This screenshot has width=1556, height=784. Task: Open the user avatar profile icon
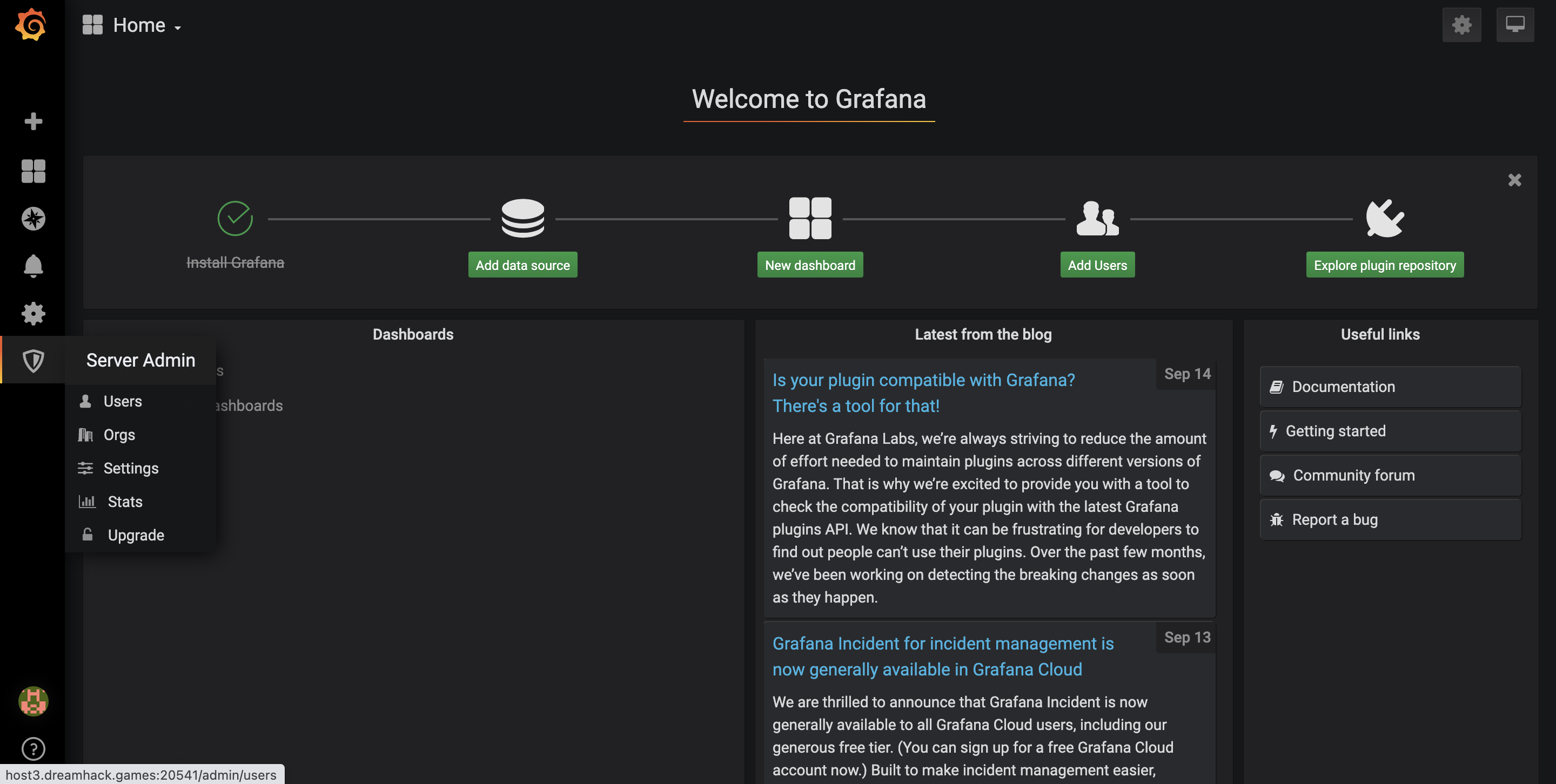[x=33, y=701]
